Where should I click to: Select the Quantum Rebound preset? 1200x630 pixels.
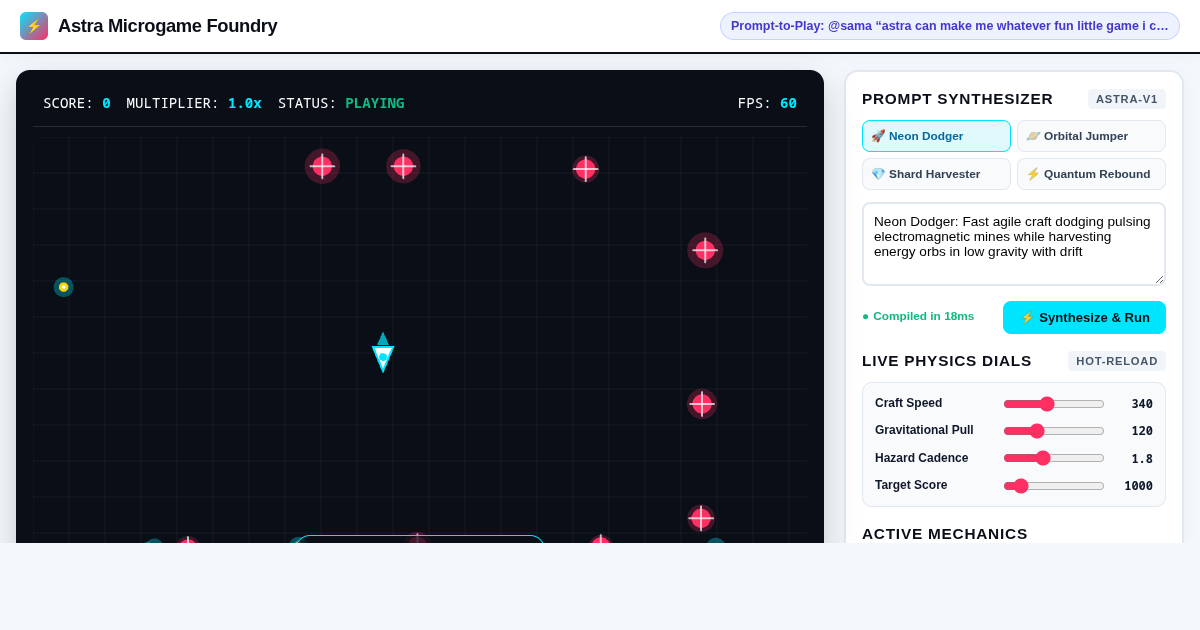(x=1091, y=174)
